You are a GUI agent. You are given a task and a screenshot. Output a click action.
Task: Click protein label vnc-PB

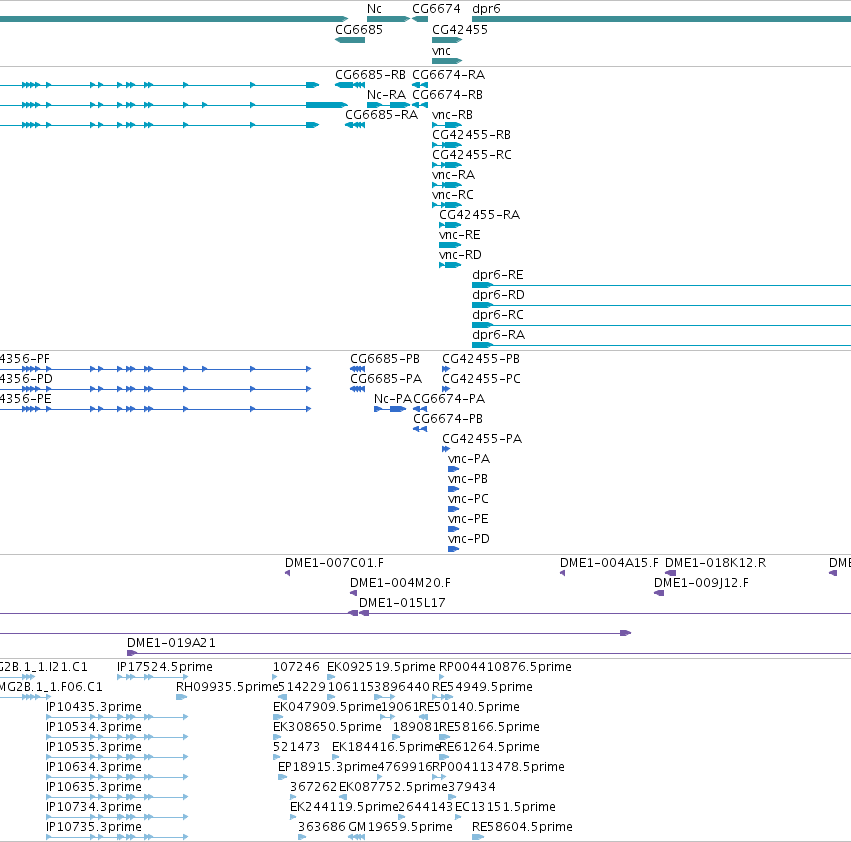[x=467, y=478]
